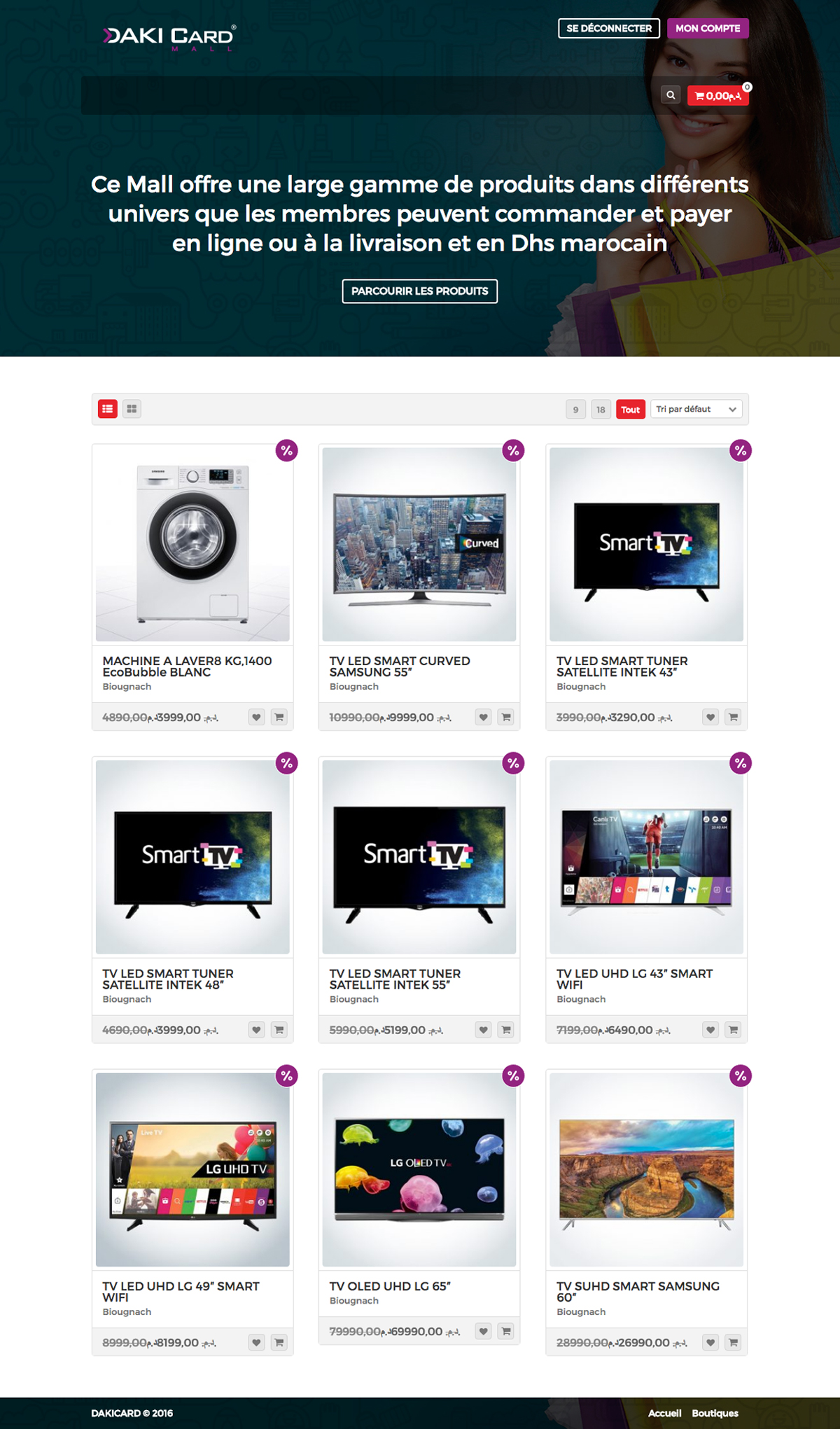
Task: Show all products with Tout
Action: 631,410
